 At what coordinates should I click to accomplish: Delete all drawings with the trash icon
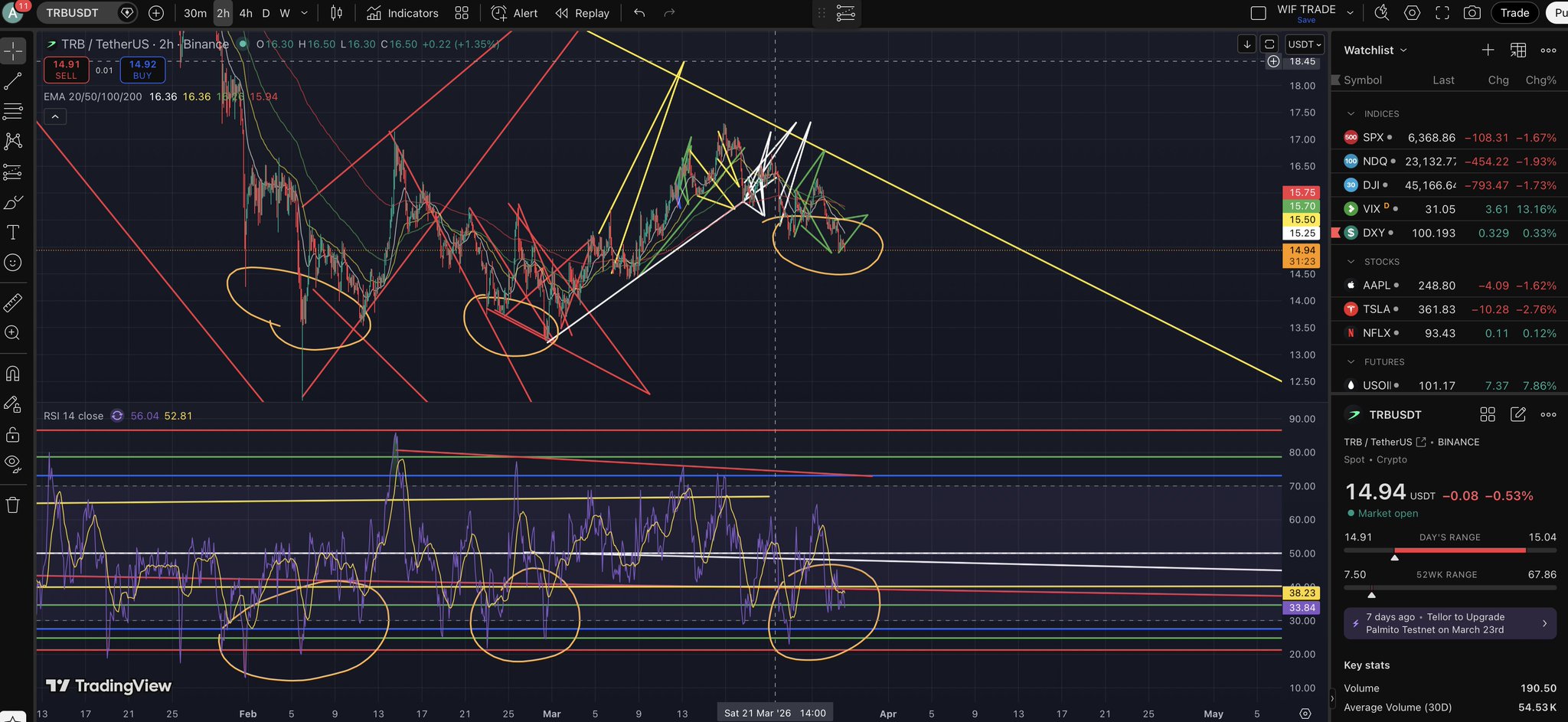pos(13,505)
